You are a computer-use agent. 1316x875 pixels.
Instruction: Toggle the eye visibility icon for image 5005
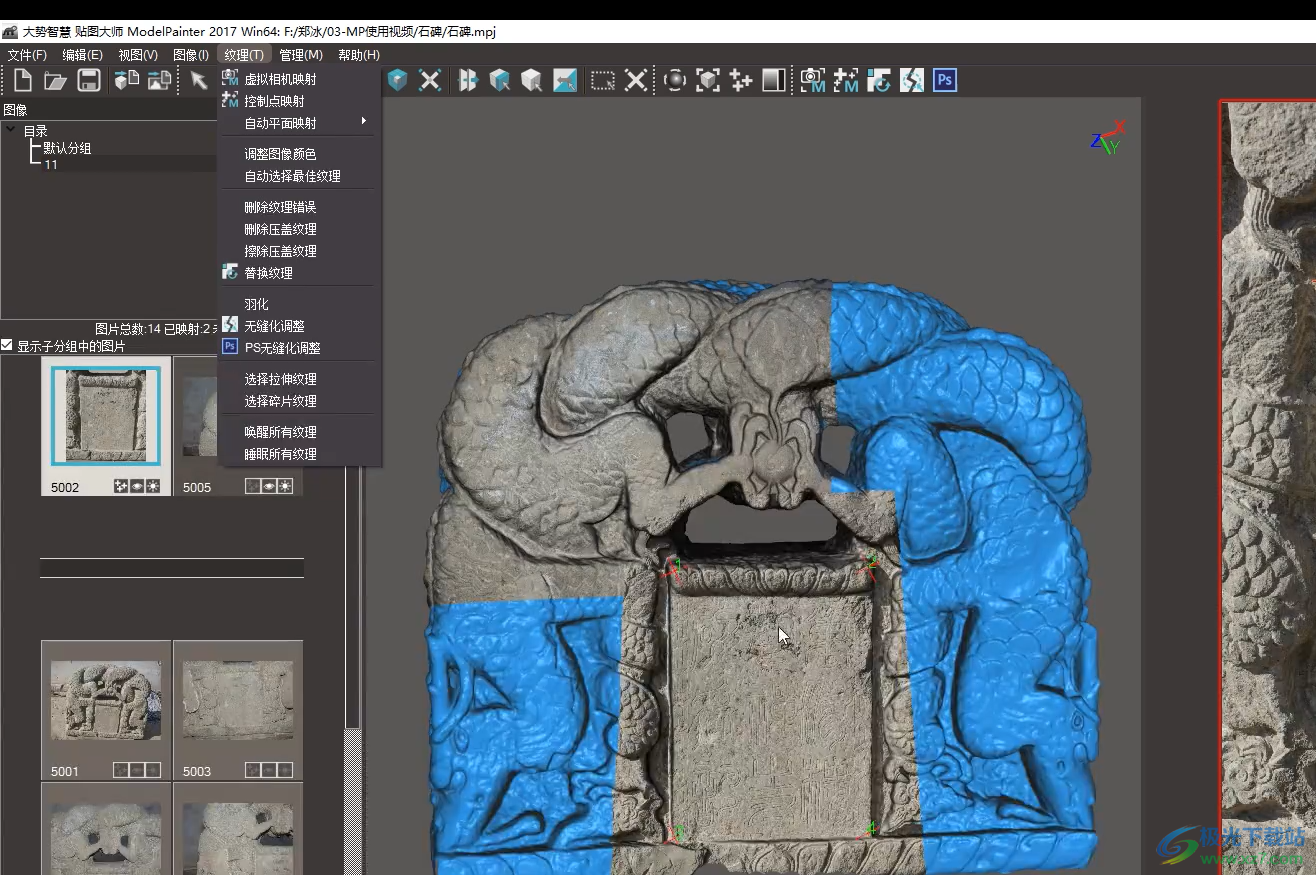point(269,486)
